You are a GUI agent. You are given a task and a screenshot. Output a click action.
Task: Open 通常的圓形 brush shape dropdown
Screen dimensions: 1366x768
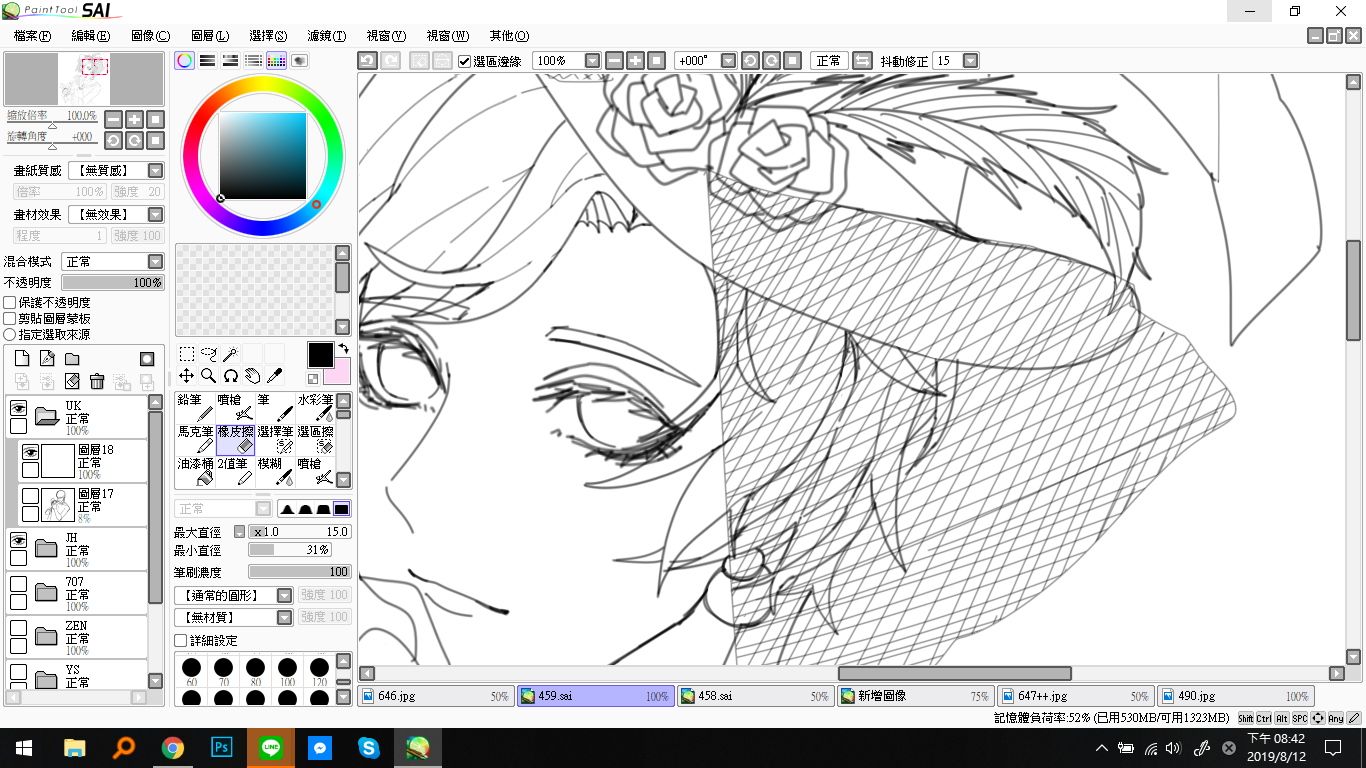point(284,595)
